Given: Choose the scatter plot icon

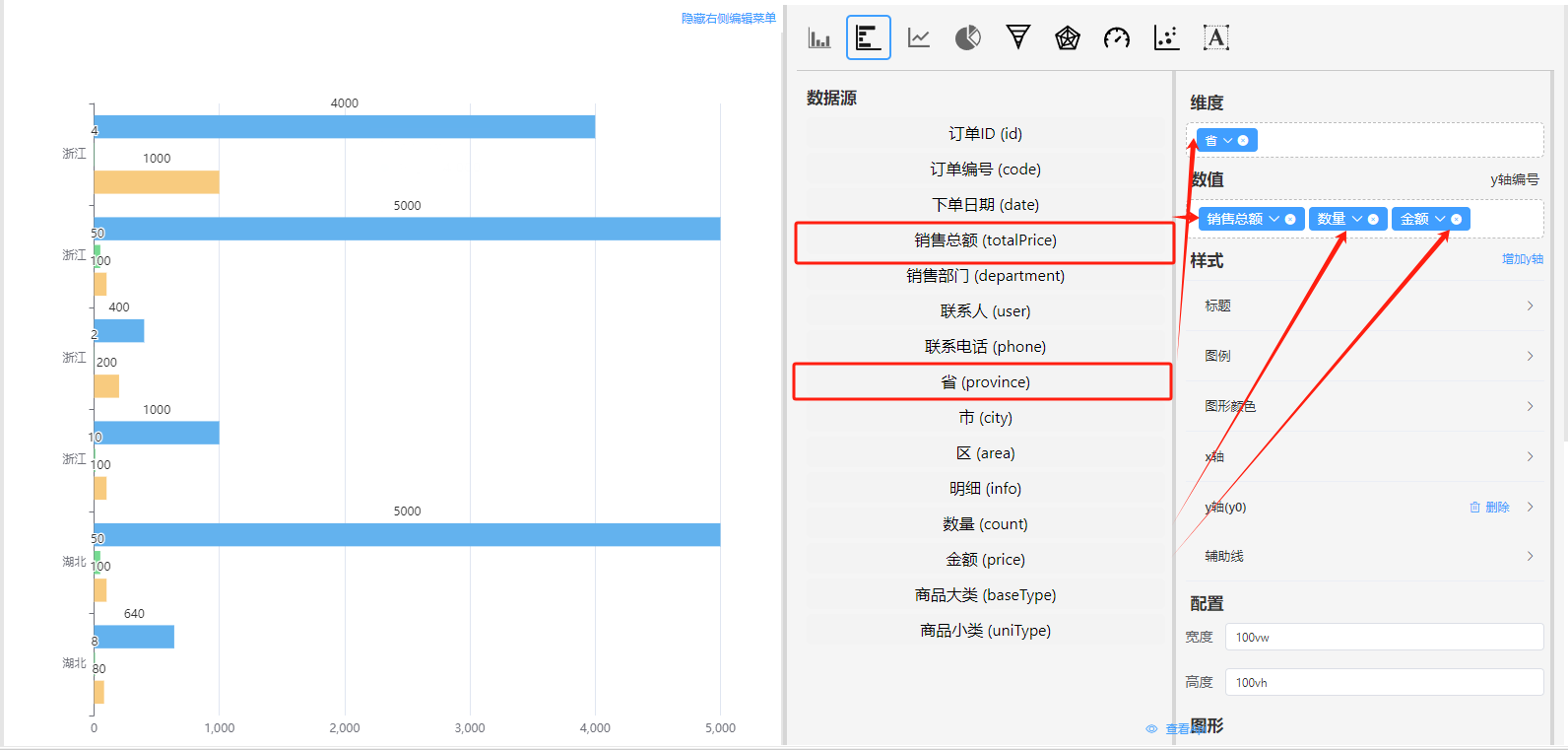Looking at the screenshot, I should point(1166,38).
